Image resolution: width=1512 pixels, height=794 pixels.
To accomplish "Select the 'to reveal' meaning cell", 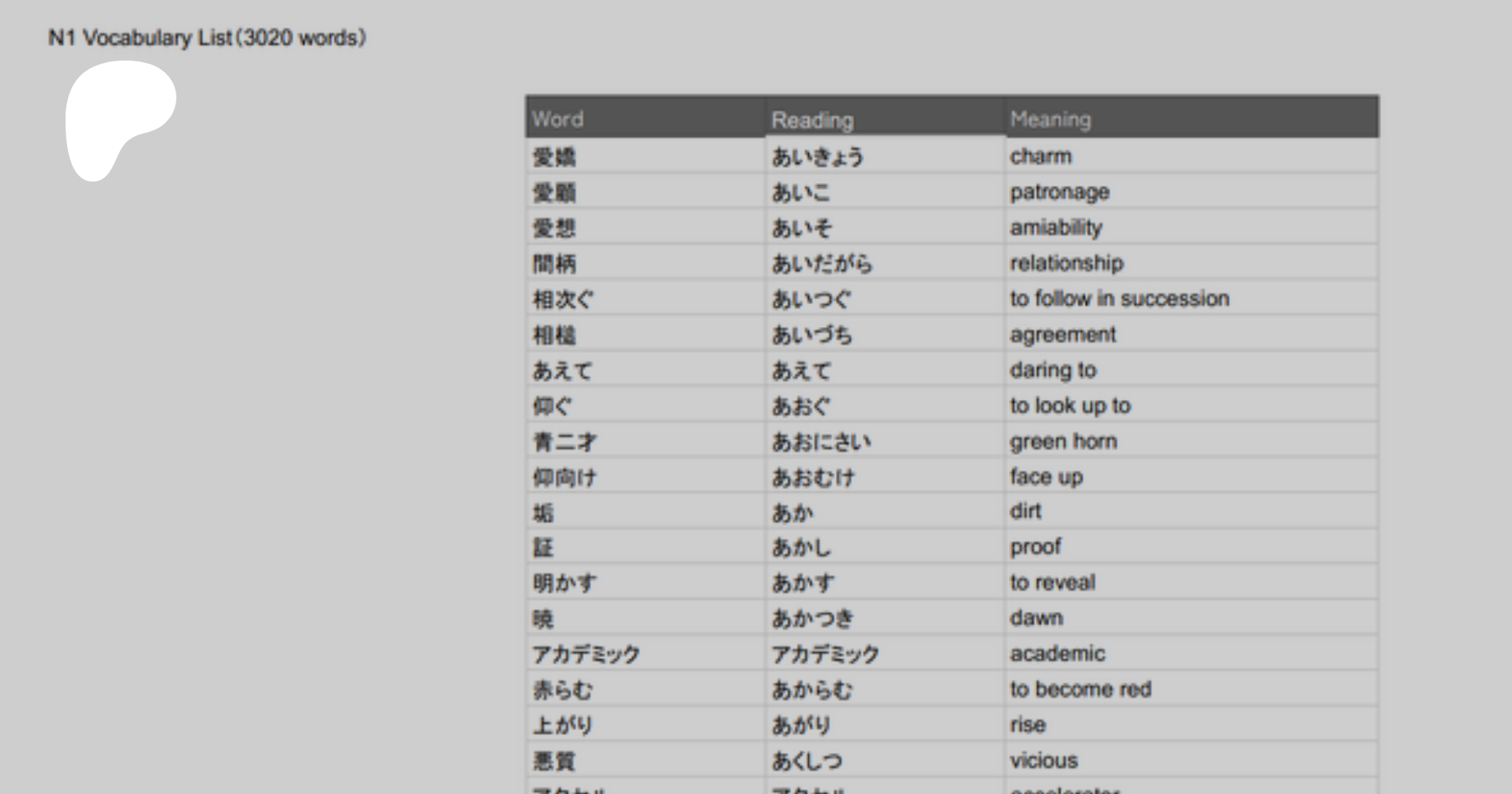I will coord(1053,582).
